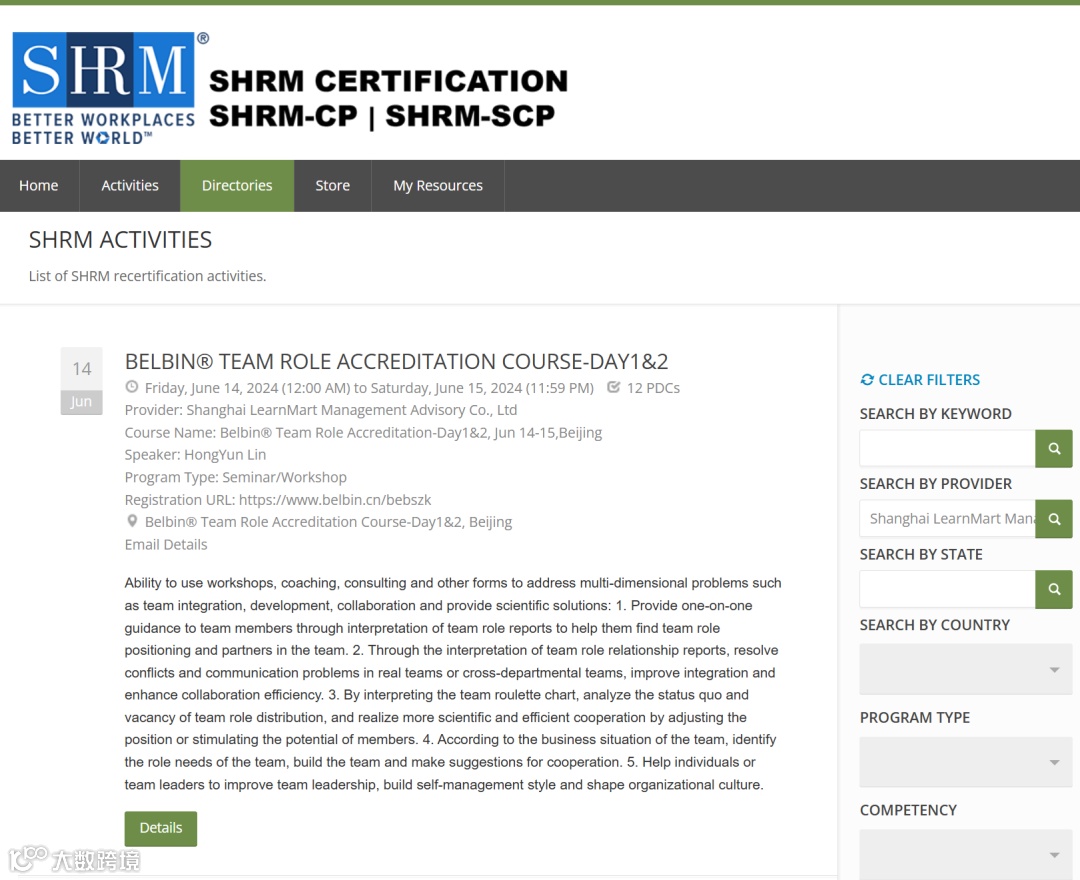Click the registration URL belbin.cn link

coord(335,500)
